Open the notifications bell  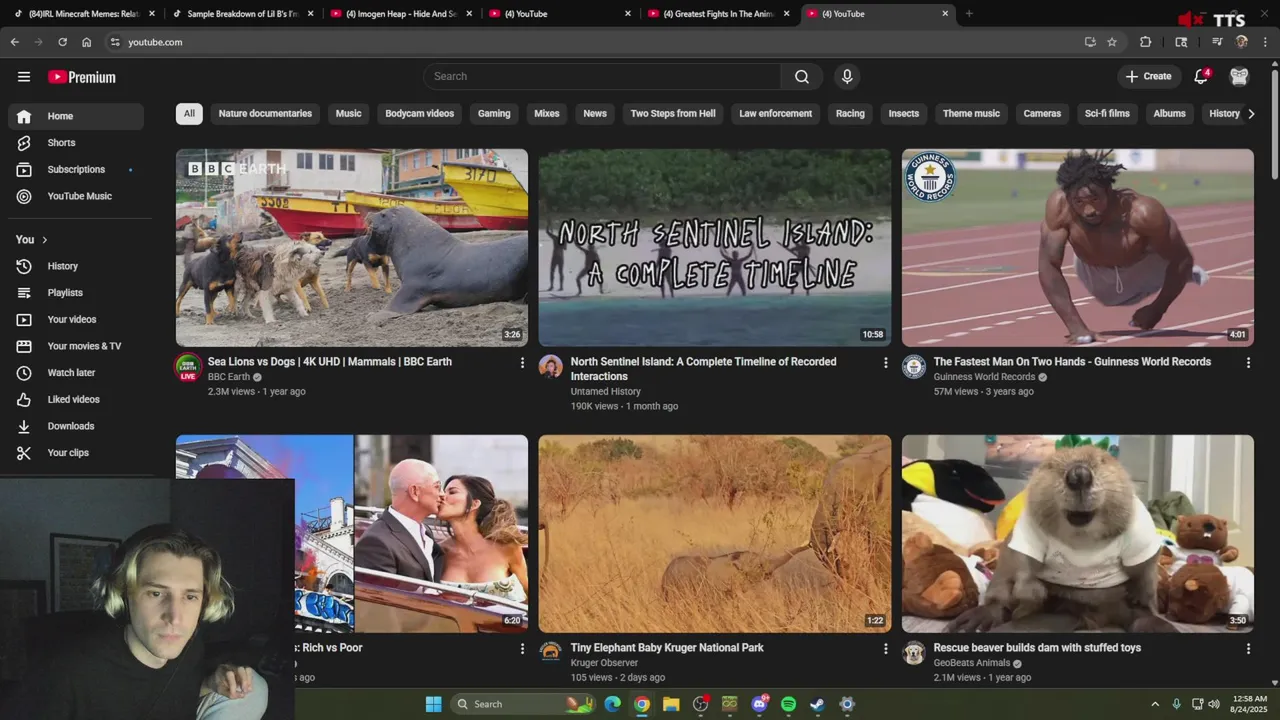[x=1202, y=77]
